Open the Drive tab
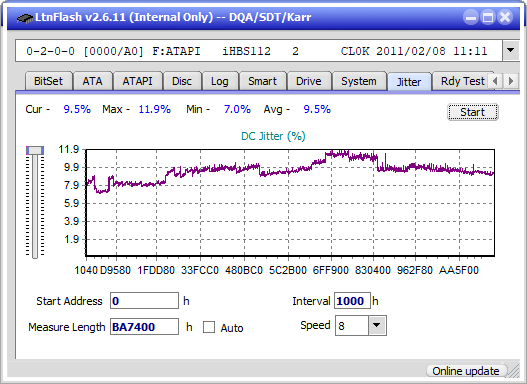Screen dimensions: 527x384 coord(309,81)
